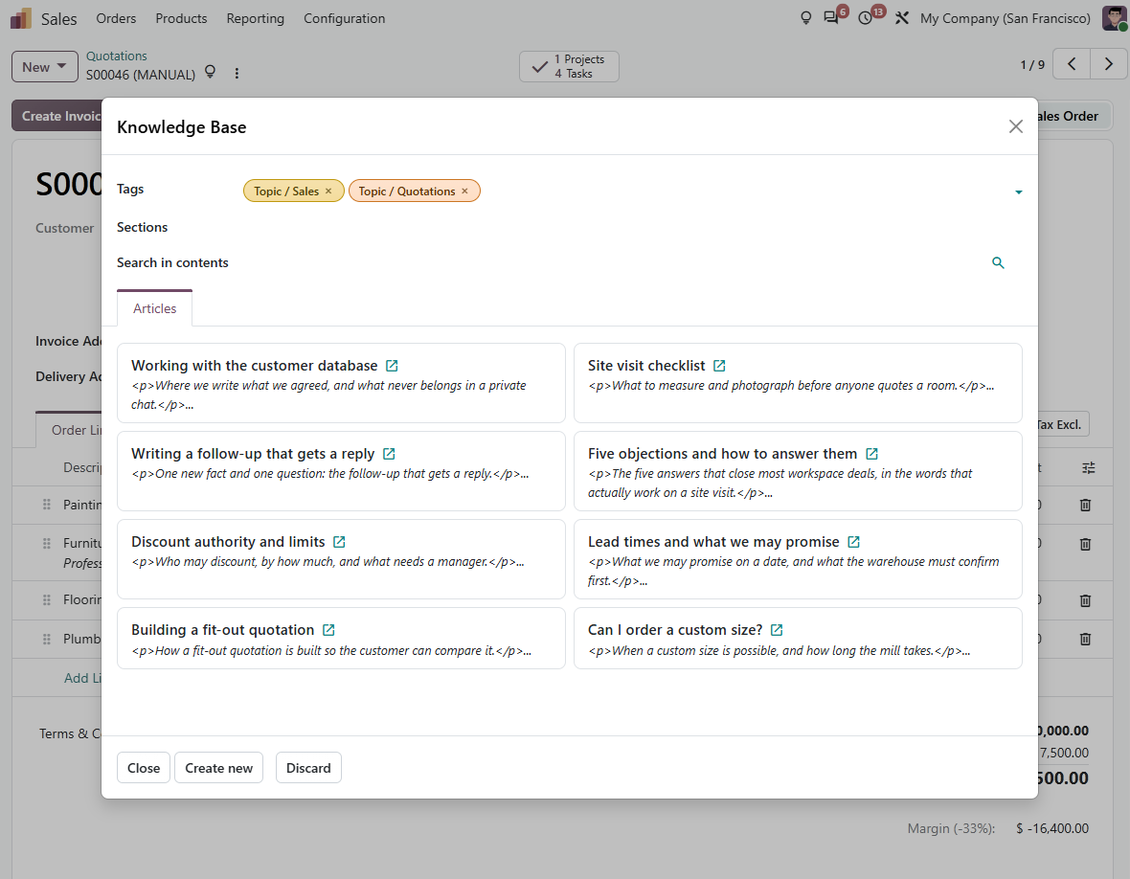This screenshot has height=879, width=1130.
Task: Open the Writing a follow-up that gets a reply card
Action: (x=342, y=471)
